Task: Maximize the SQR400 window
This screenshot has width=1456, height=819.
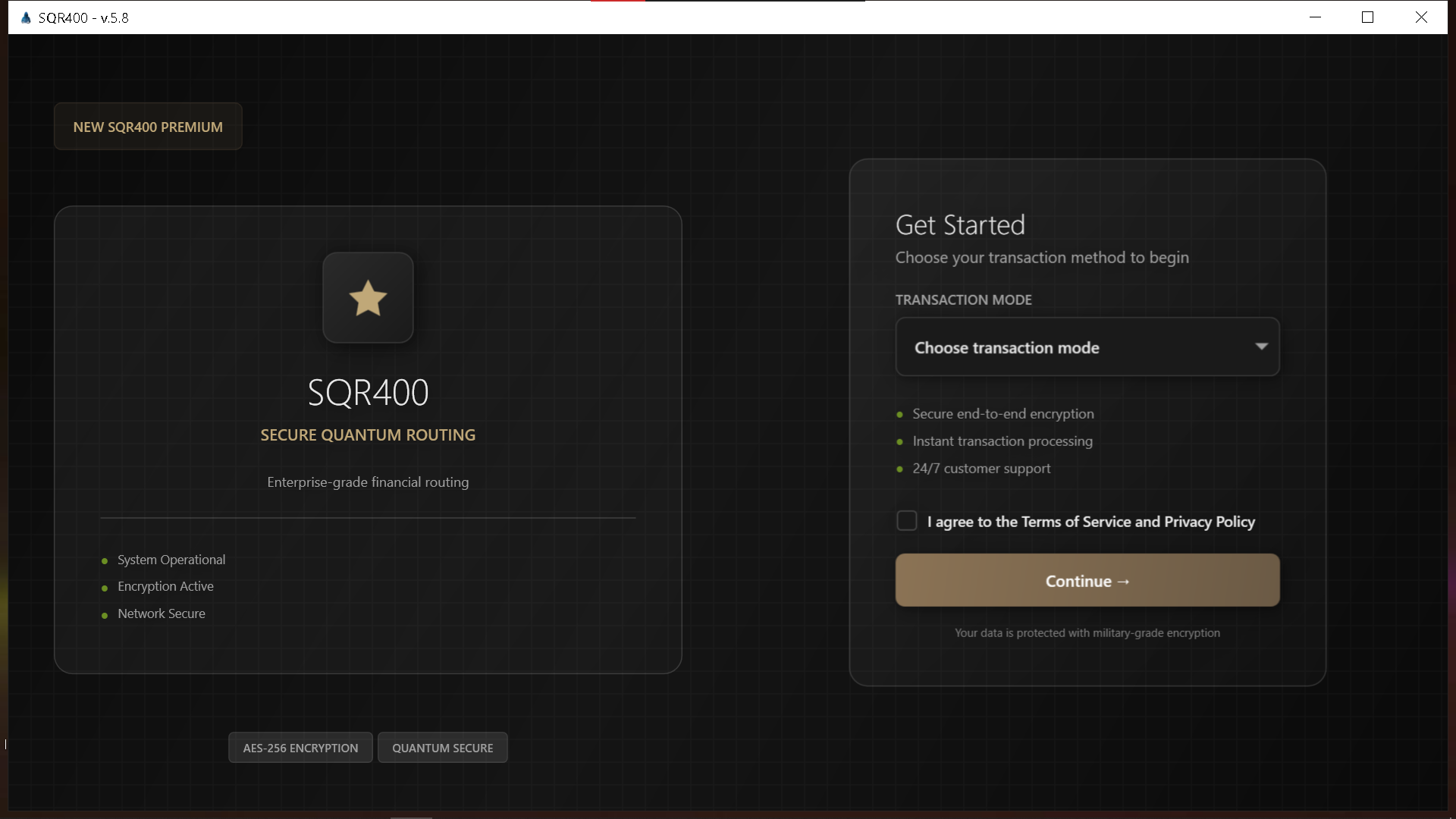Action: click(1368, 17)
